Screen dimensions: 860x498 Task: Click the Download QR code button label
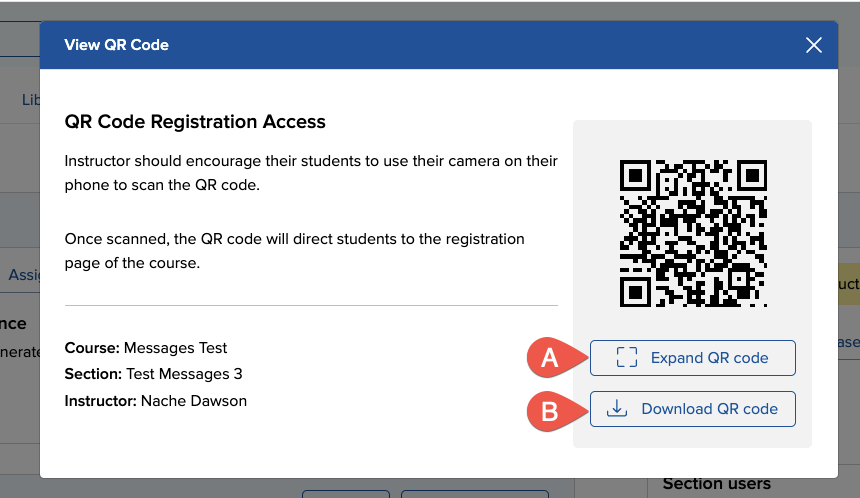tap(709, 409)
